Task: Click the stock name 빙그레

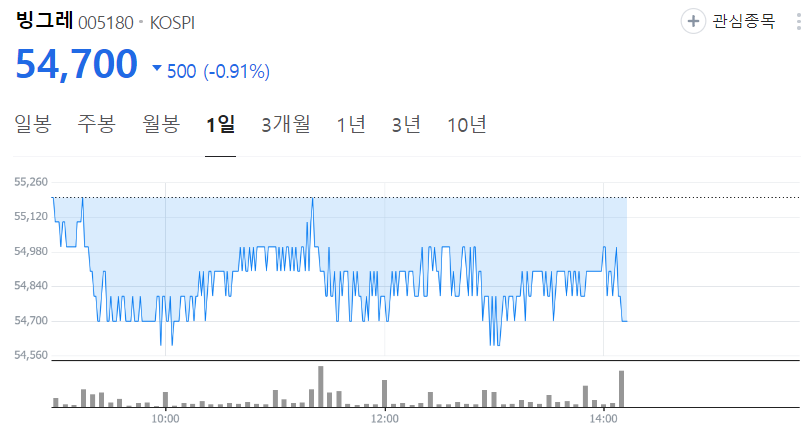Action: point(44,20)
